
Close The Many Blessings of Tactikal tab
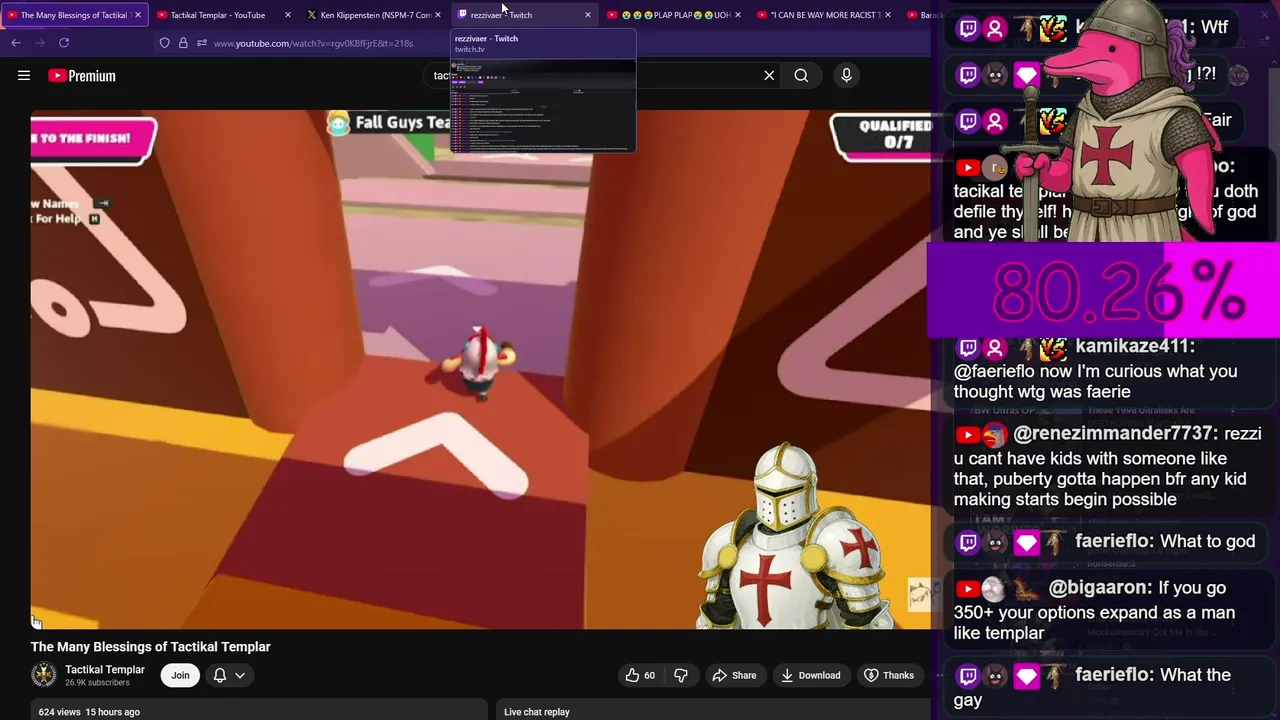point(138,15)
